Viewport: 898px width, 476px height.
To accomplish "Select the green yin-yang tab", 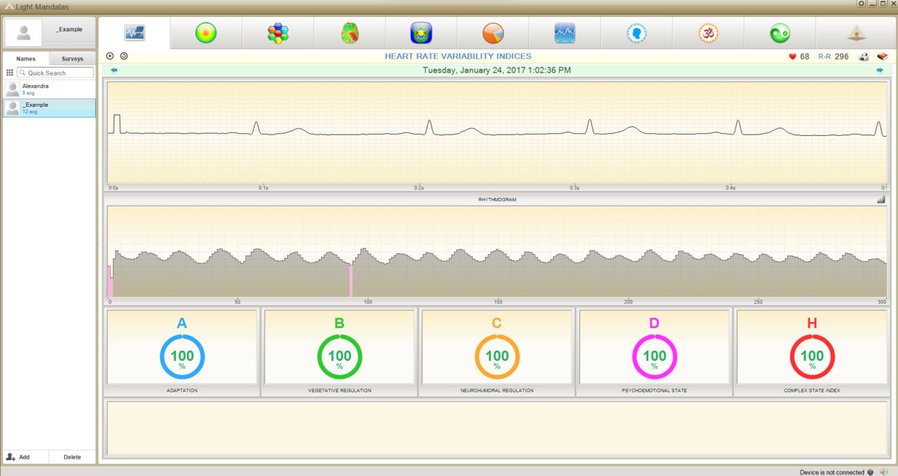I will click(x=781, y=33).
